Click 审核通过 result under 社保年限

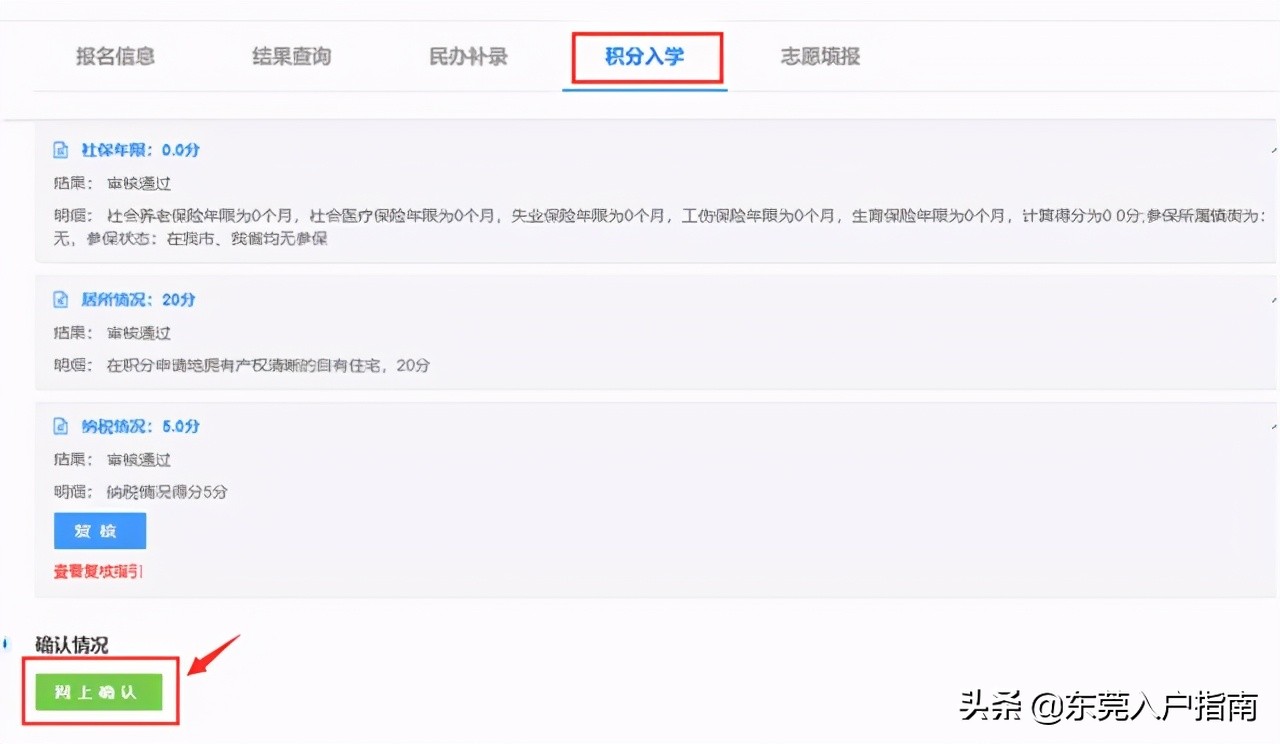pyautogui.click(x=139, y=184)
